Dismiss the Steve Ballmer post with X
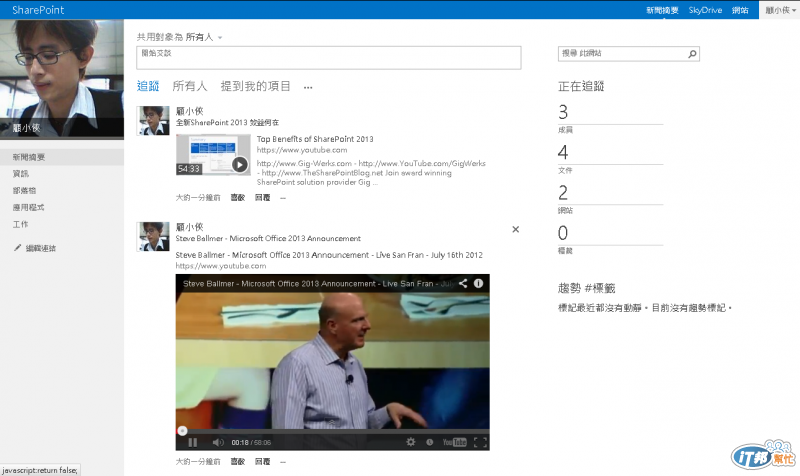This screenshot has width=800, height=476. (x=516, y=230)
